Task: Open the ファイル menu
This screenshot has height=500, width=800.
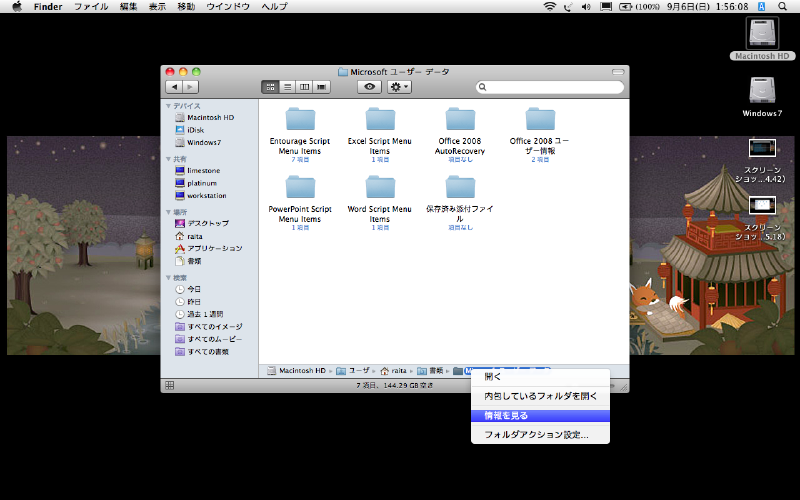Action: tap(91, 7)
